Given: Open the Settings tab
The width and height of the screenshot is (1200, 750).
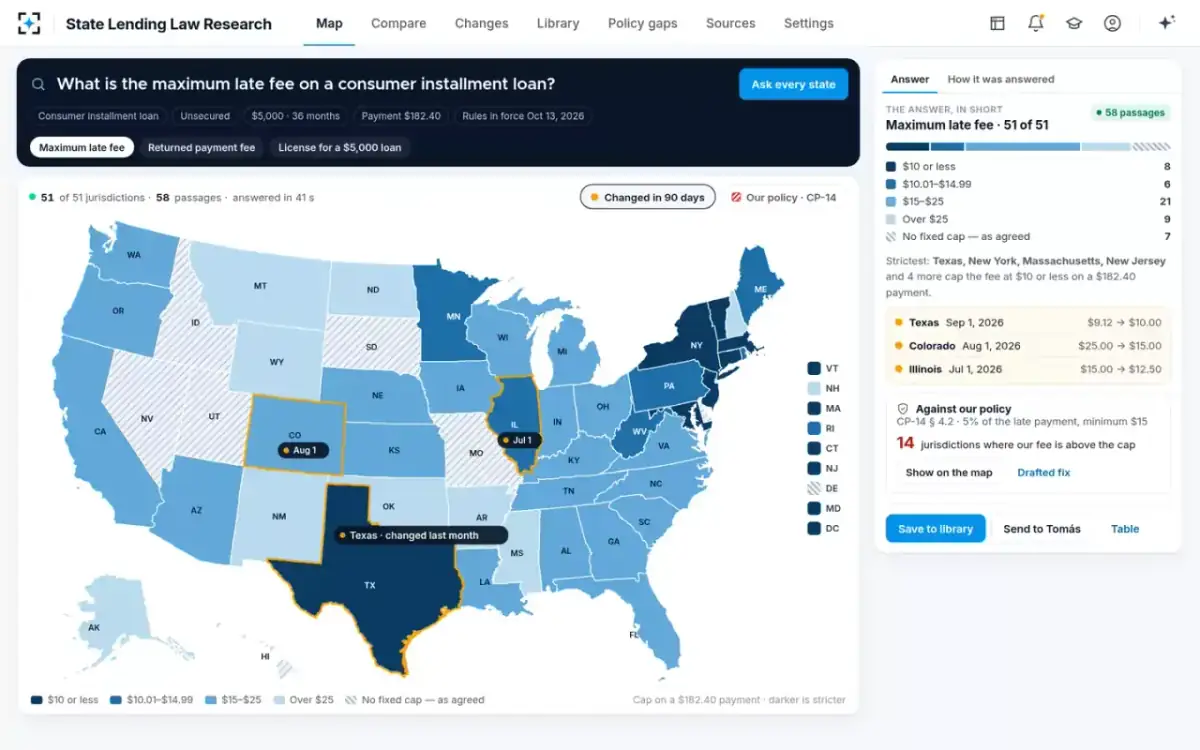Looking at the screenshot, I should [809, 23].
